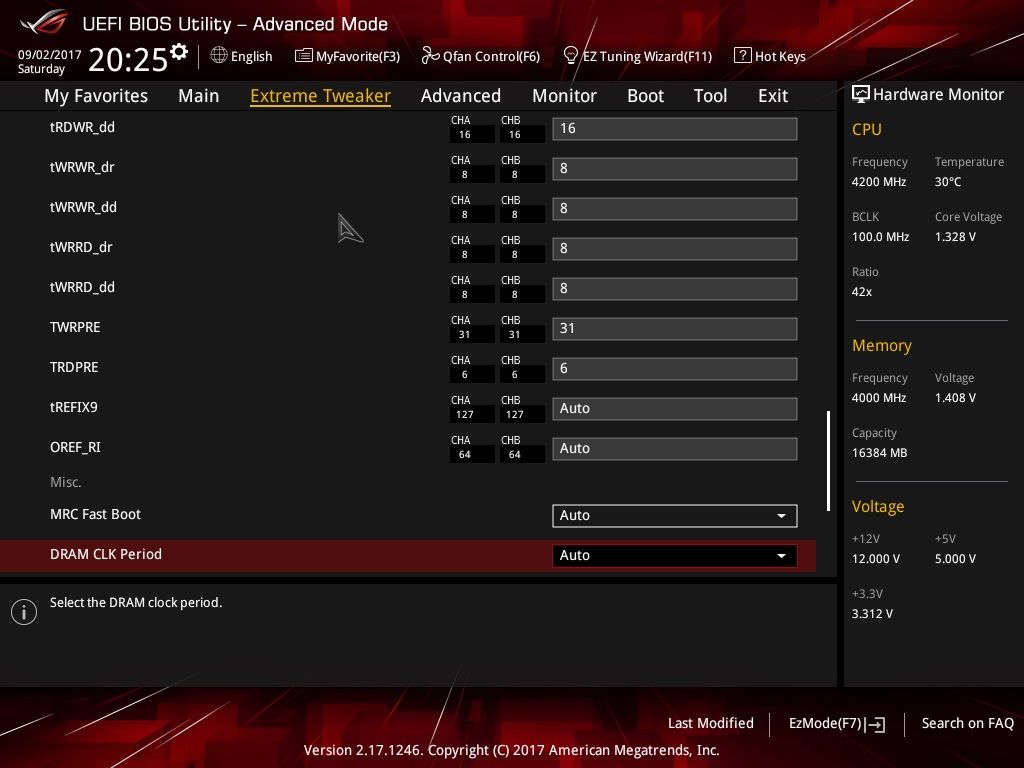The height and width of the screenshot is (768, 1024).
Task: Click the tWRWR_dd value field
Action: [x=675, y=208]
